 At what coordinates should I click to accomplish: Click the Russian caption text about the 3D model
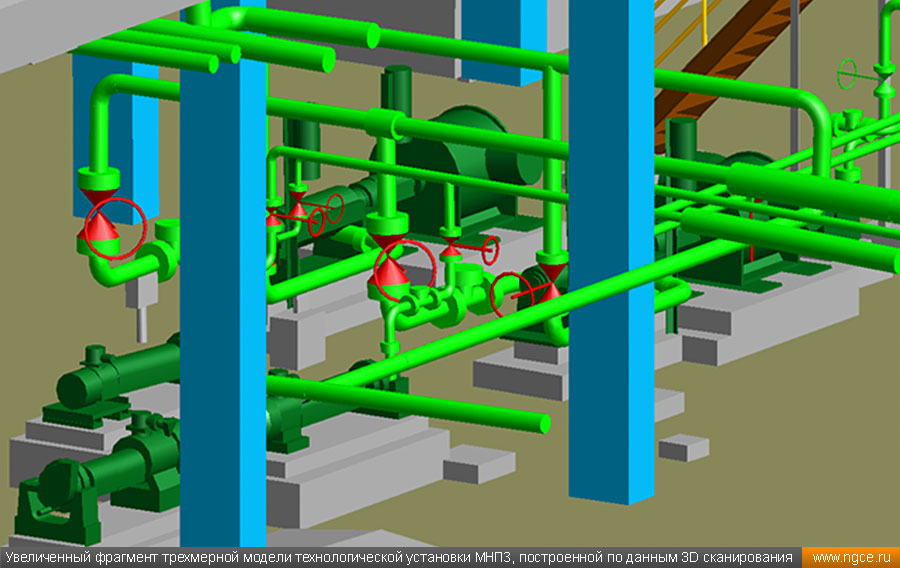coord(399,558)
